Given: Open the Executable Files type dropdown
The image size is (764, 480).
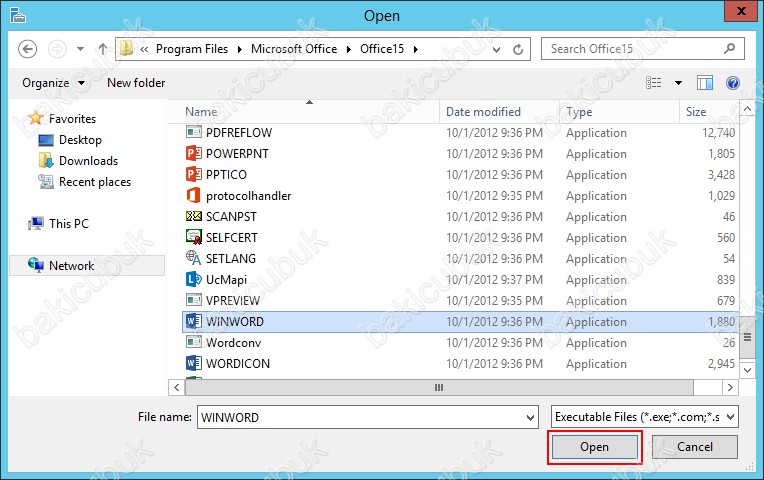Looking at the screenshot, I should click(645, 417).
